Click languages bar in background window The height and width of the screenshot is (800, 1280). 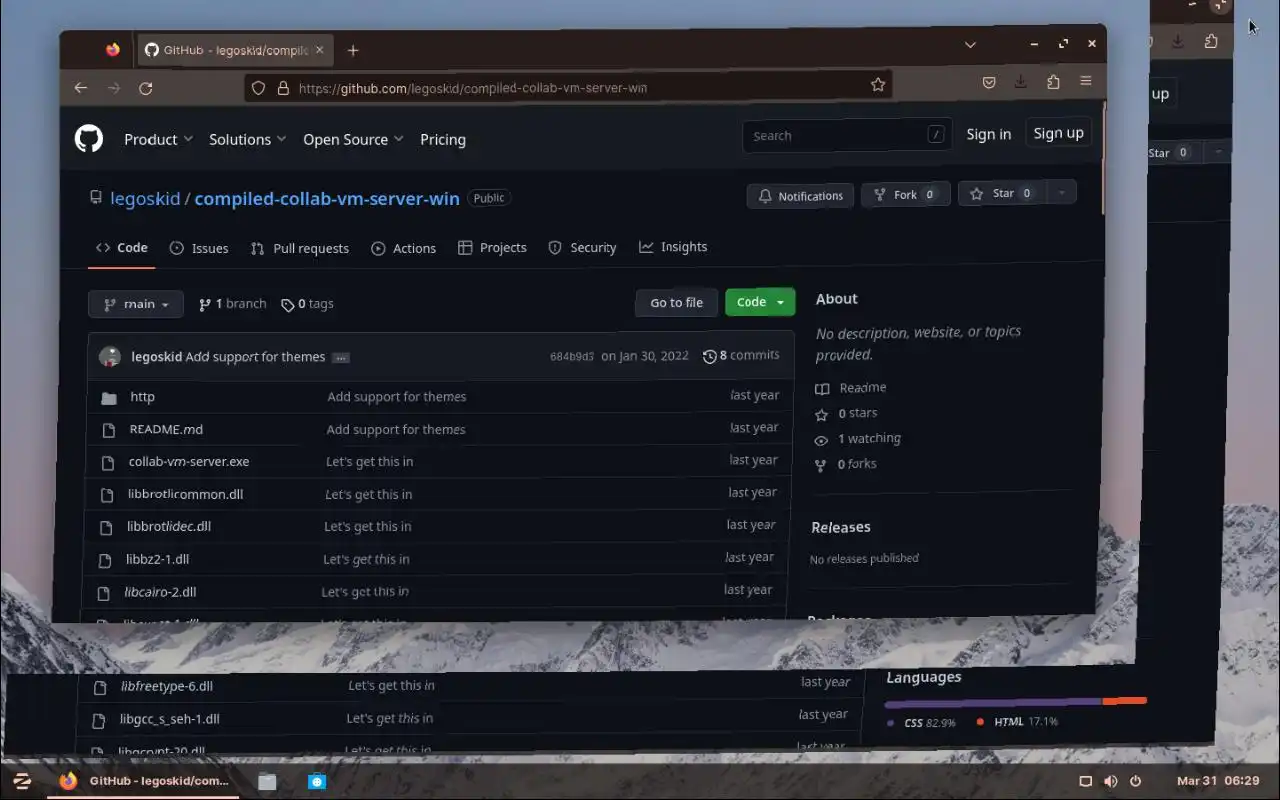click(1016, 702)
